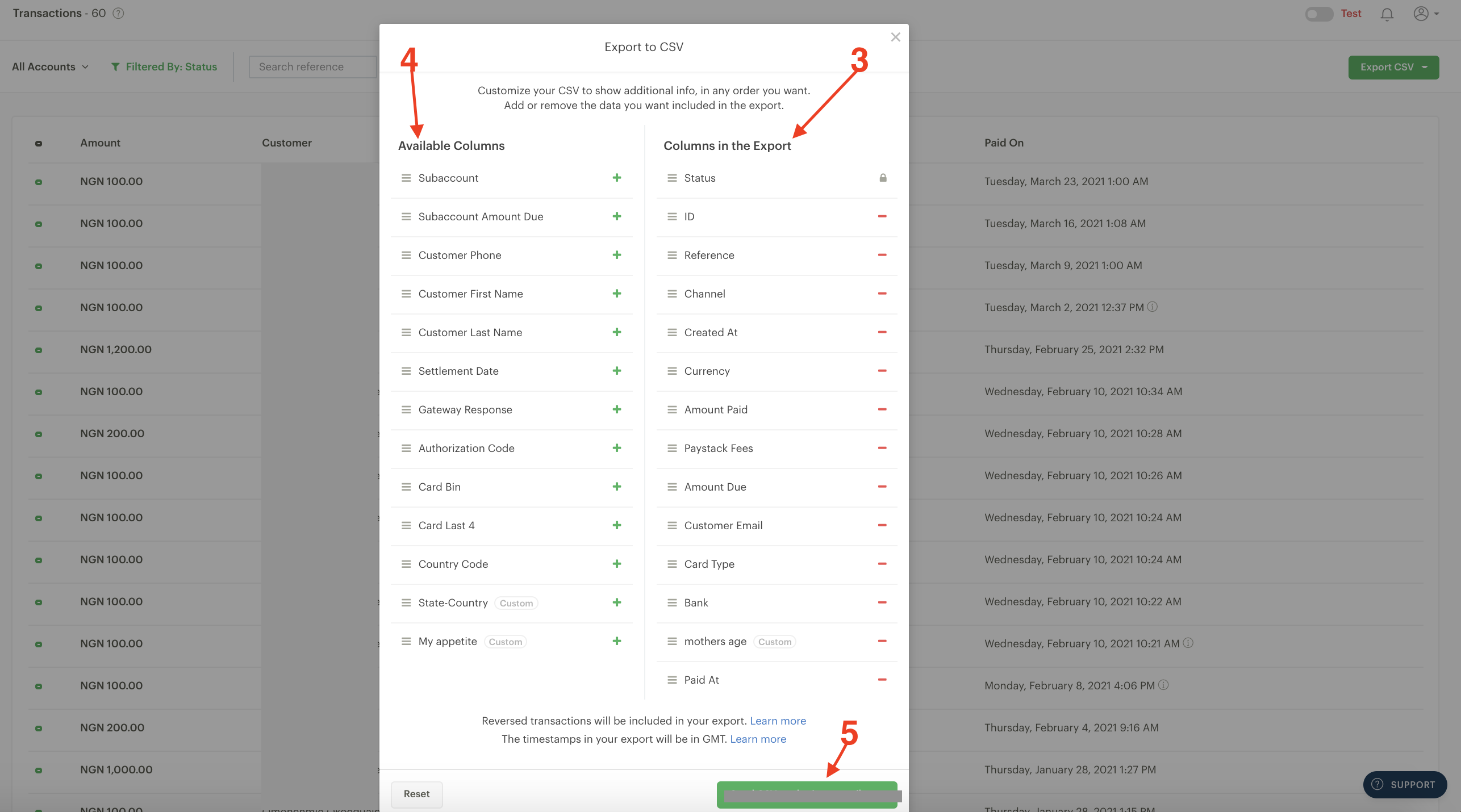Add Country Code column
This screenshot has height=812, width=1461.
pos(617,564)
